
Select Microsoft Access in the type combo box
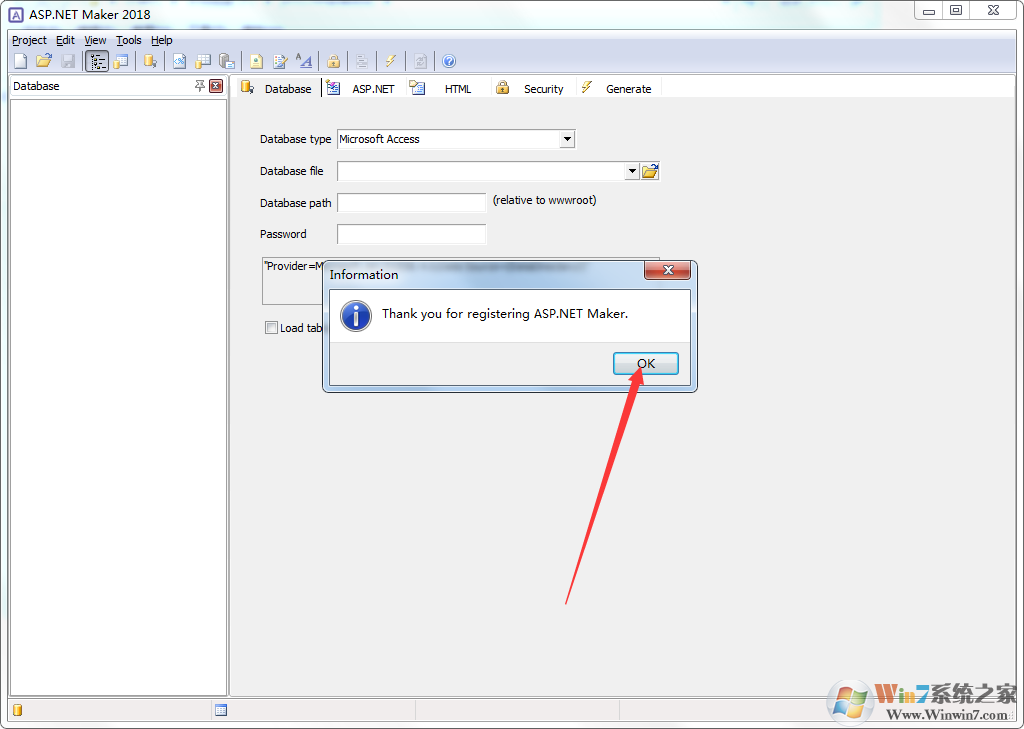pyautogui.click(x=450, y=139)
